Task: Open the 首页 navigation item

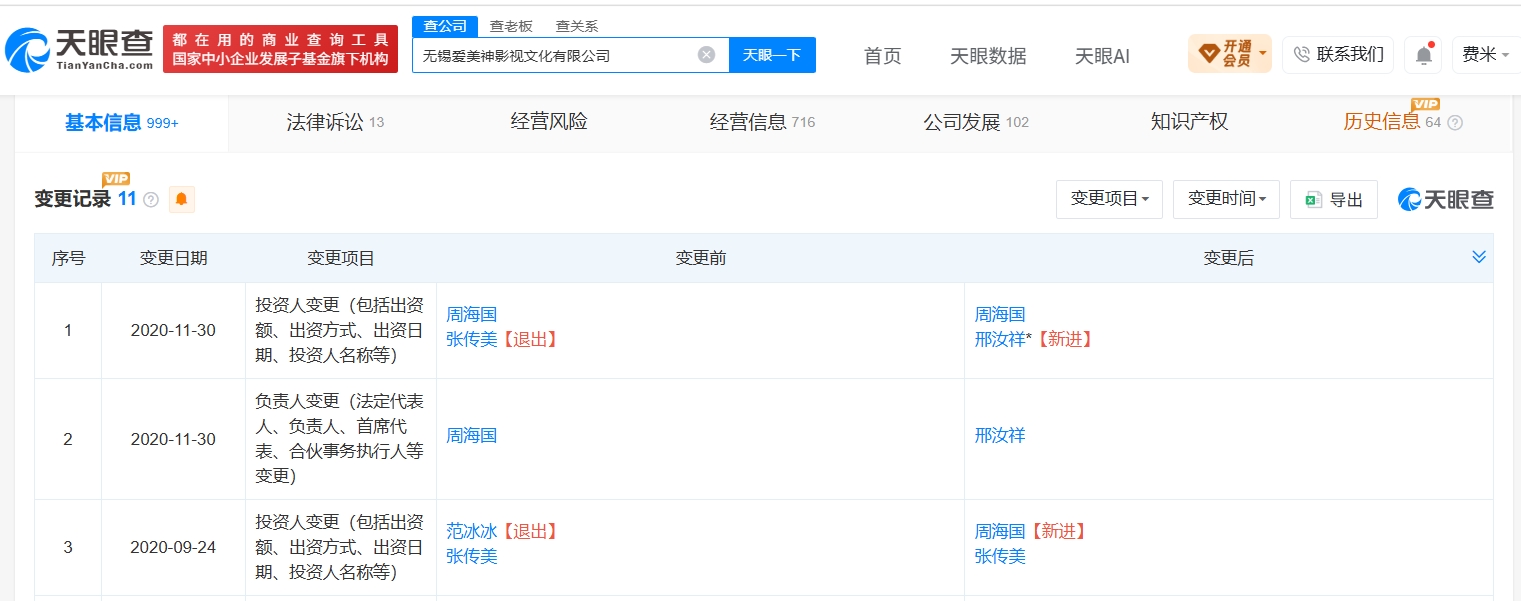Action: click(882, 56)
